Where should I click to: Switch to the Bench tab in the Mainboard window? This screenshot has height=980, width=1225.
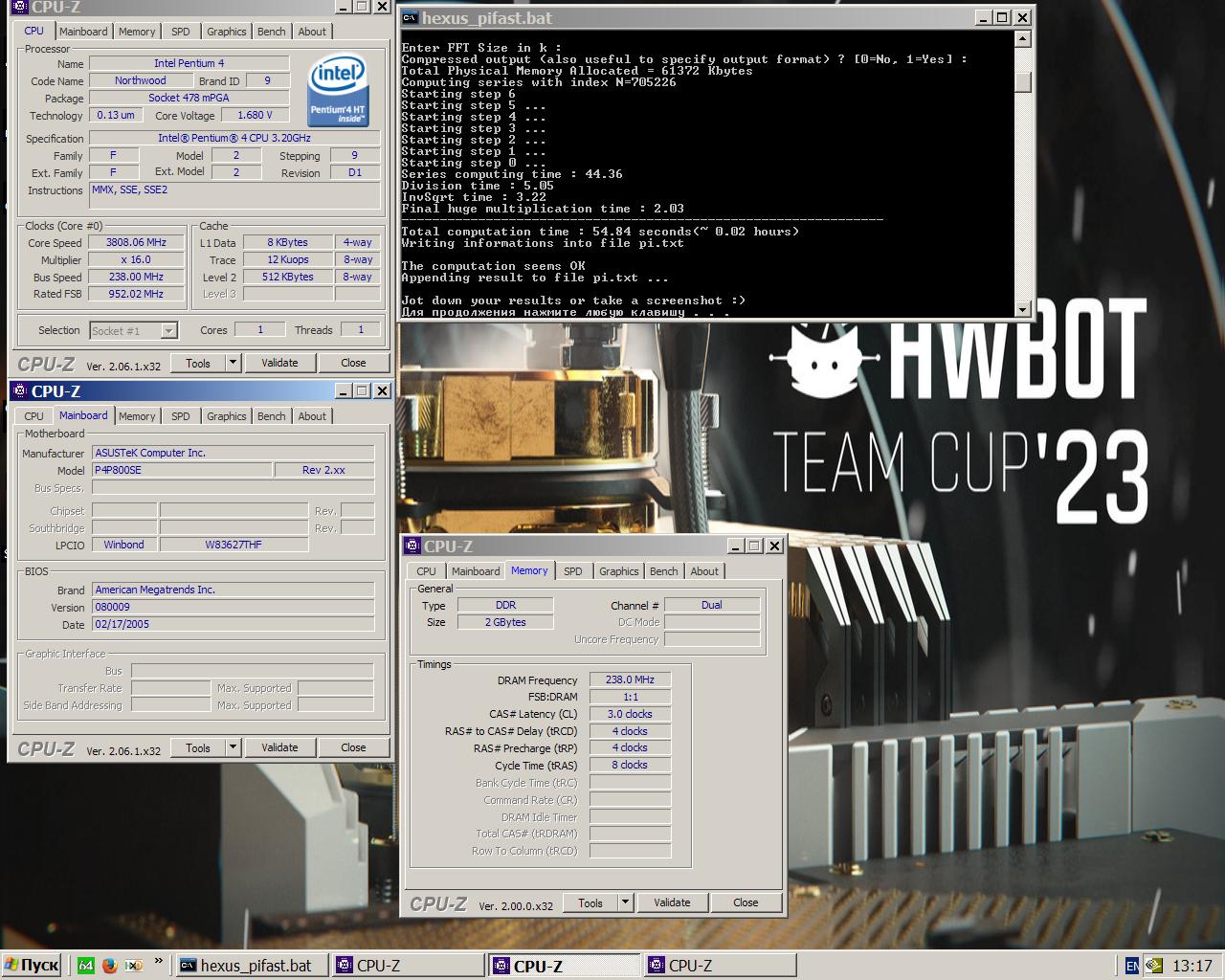pos(272,416)
